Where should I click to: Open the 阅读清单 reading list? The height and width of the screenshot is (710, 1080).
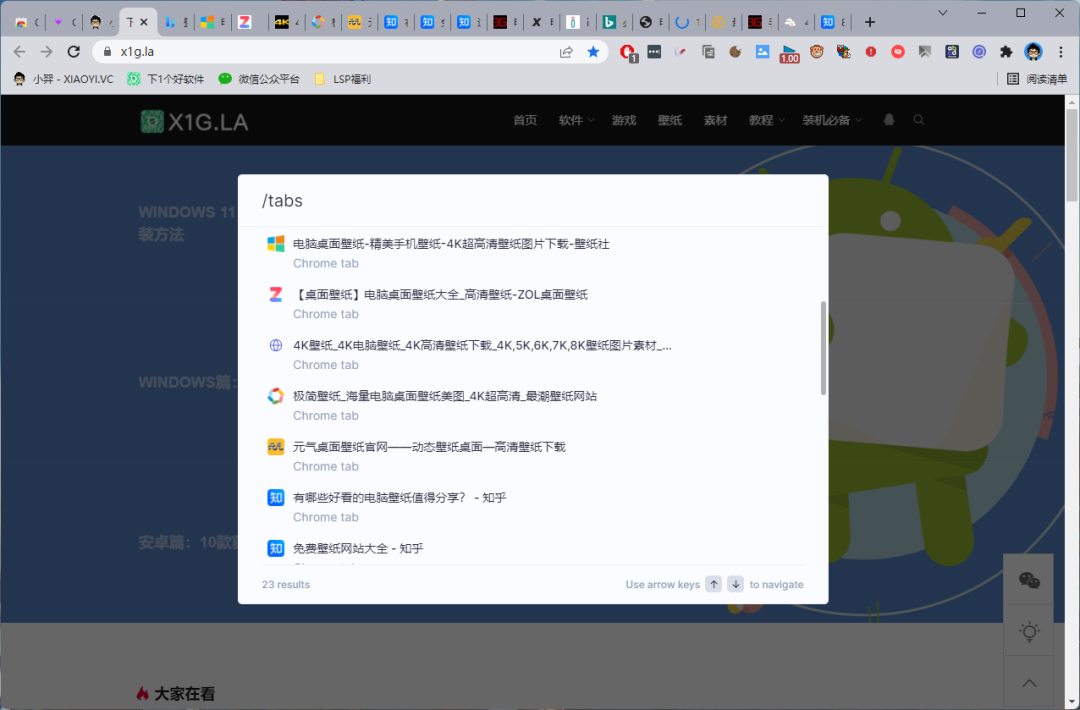1037,79
